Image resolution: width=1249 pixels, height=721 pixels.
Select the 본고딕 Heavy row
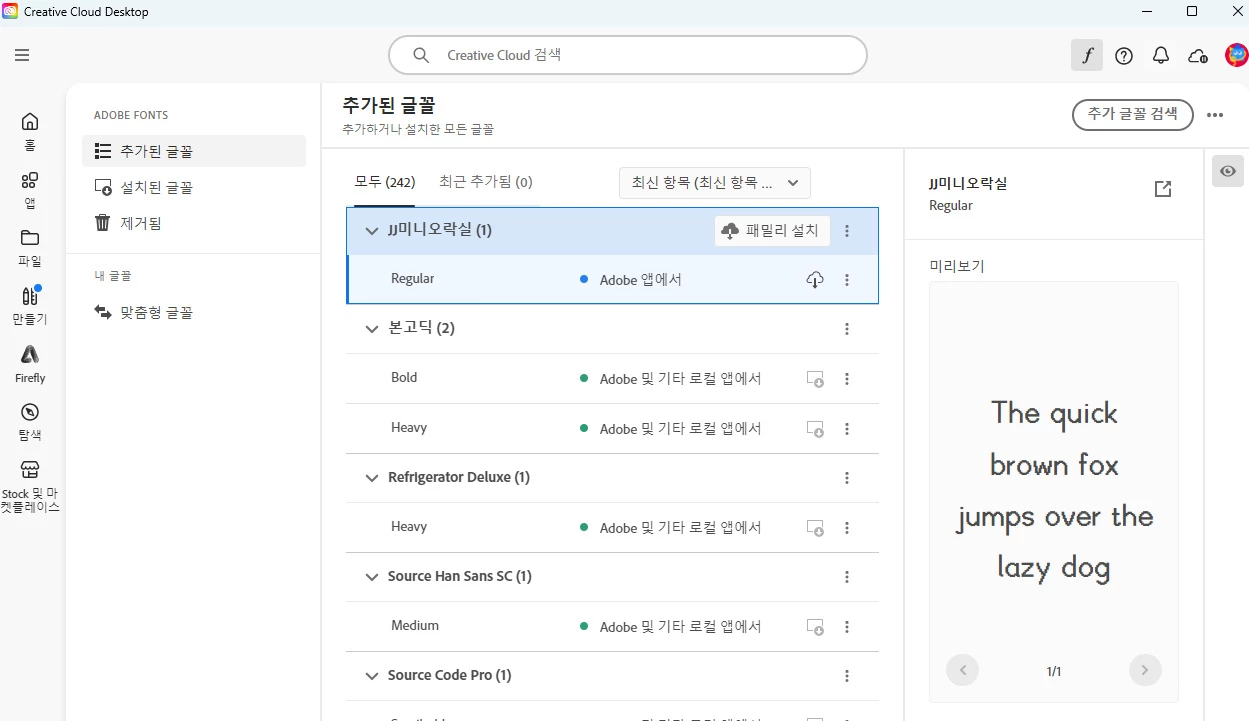(612, 428)
